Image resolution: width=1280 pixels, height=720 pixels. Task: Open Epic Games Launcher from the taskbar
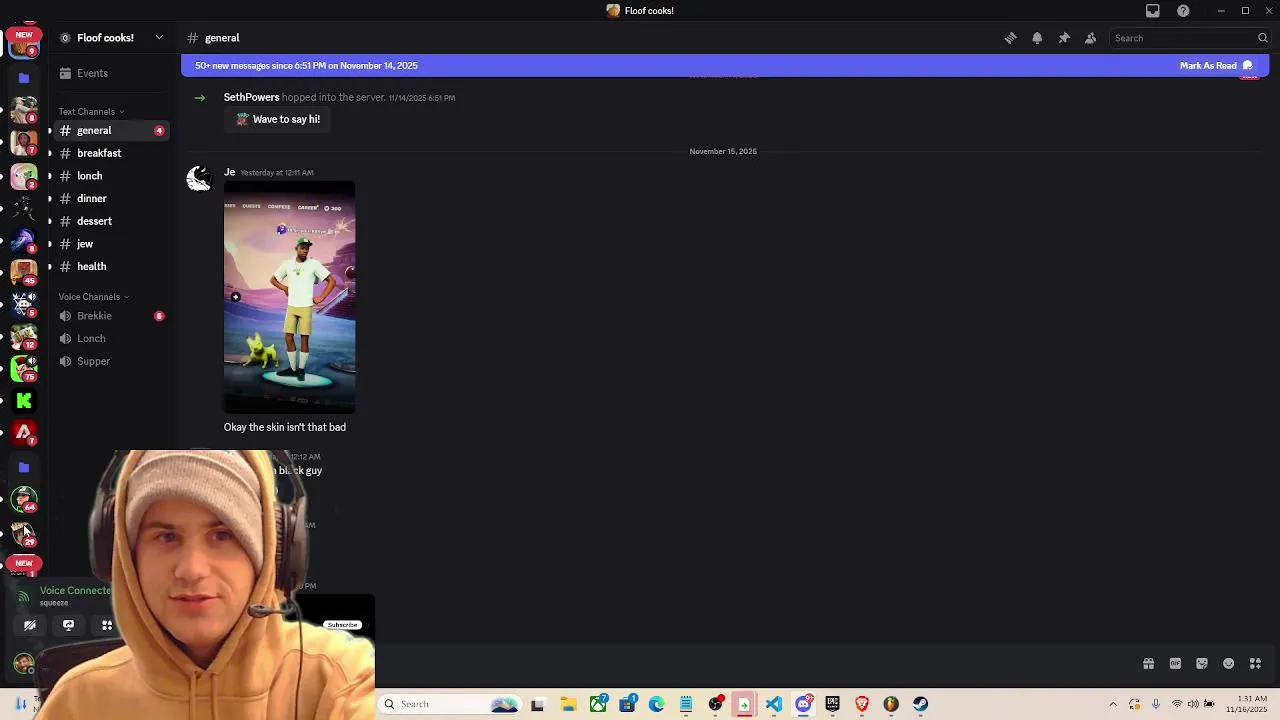832,704
